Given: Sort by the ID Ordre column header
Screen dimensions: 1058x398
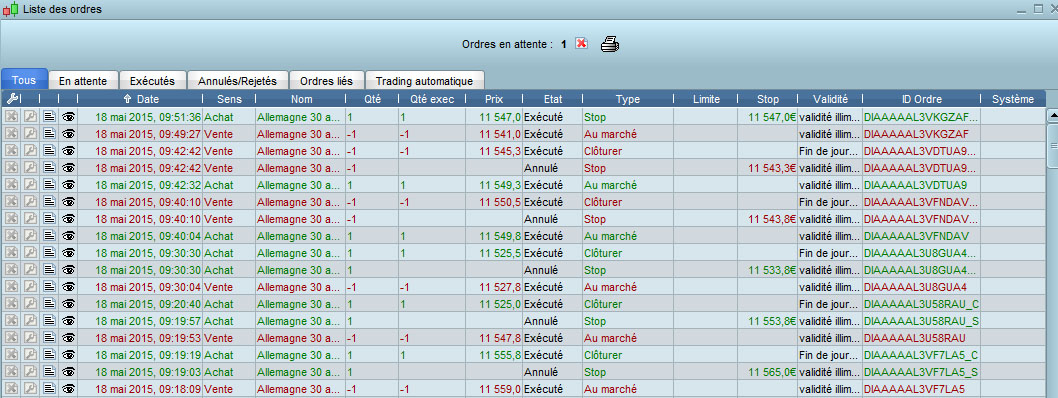Looking at the screenshot, I should pos(922,99).
